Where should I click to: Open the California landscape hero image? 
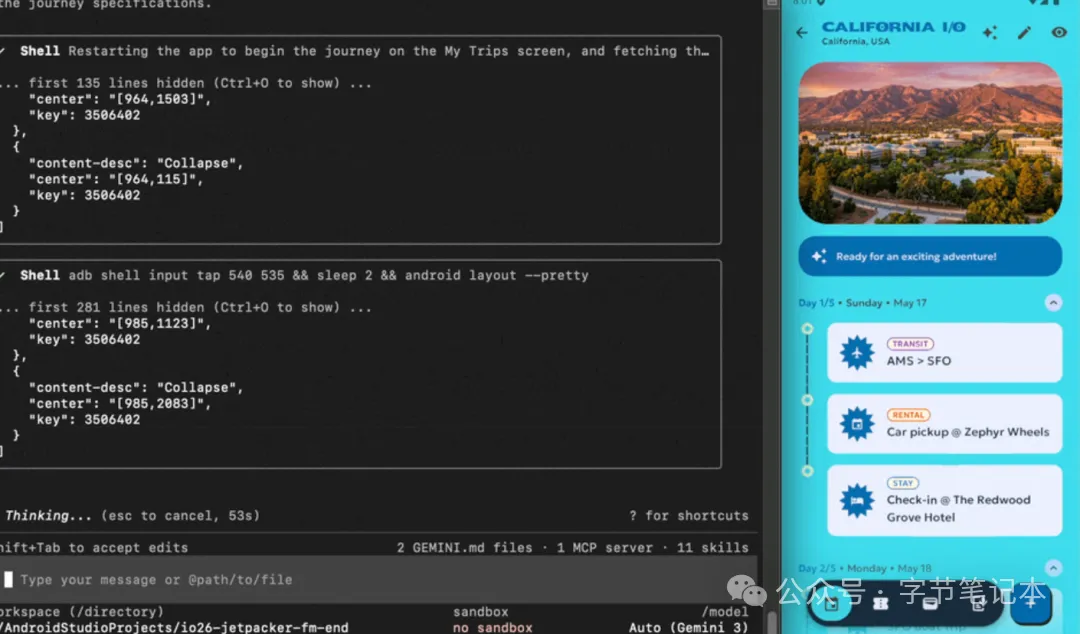[x=930, y=143]
